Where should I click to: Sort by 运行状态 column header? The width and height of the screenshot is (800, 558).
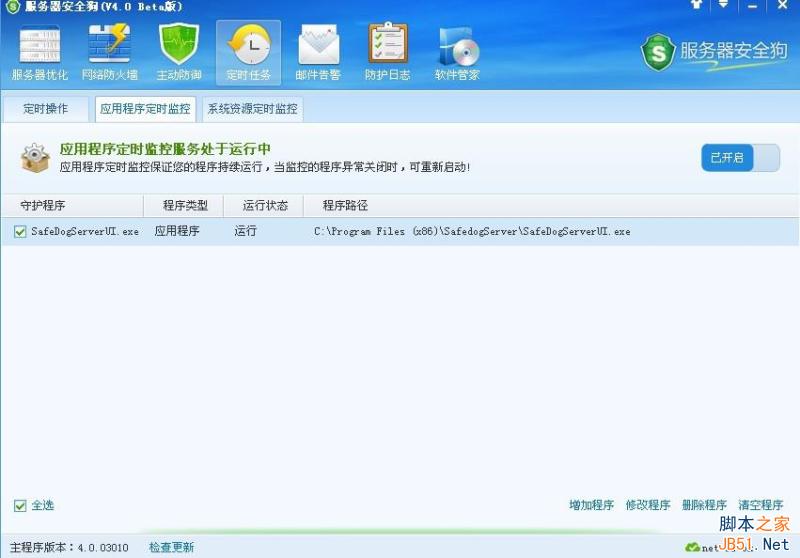(264, 206)
